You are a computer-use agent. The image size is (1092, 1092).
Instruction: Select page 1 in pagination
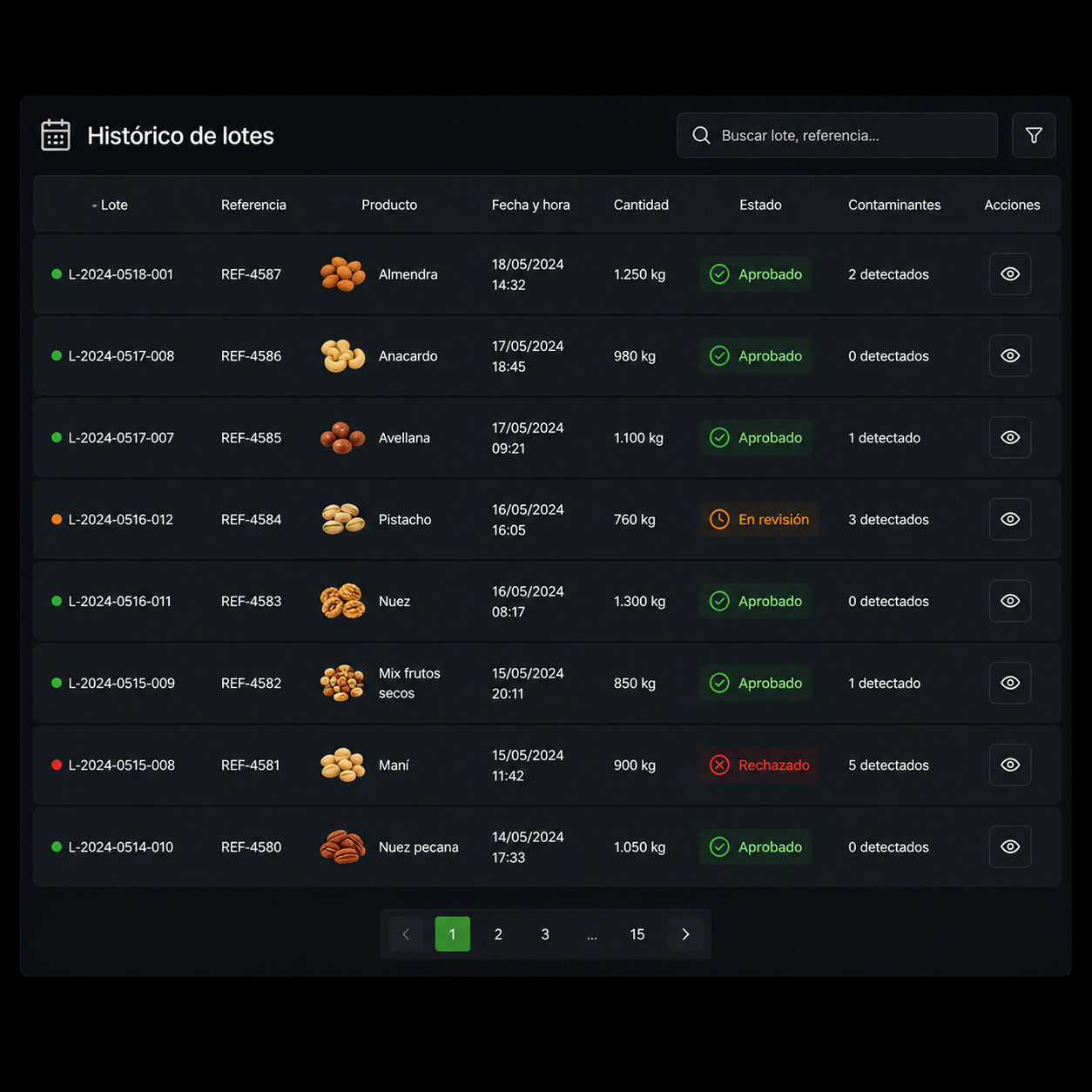pyautogui.click(x=452, y=934)
